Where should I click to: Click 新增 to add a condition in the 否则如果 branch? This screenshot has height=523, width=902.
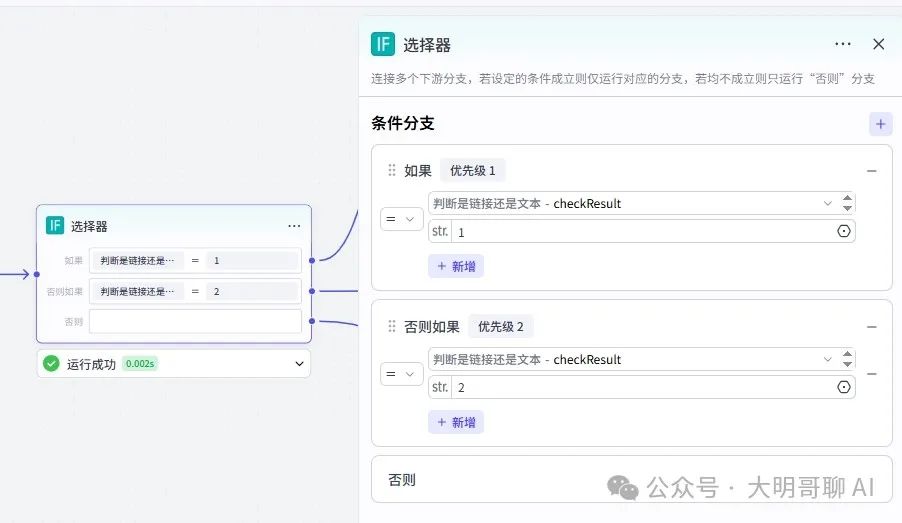456,422
